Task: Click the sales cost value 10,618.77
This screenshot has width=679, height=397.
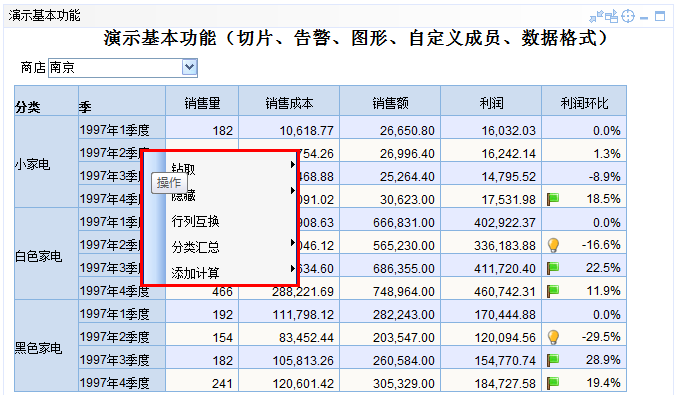Action: pyautogui.click(x=307, y=130)
